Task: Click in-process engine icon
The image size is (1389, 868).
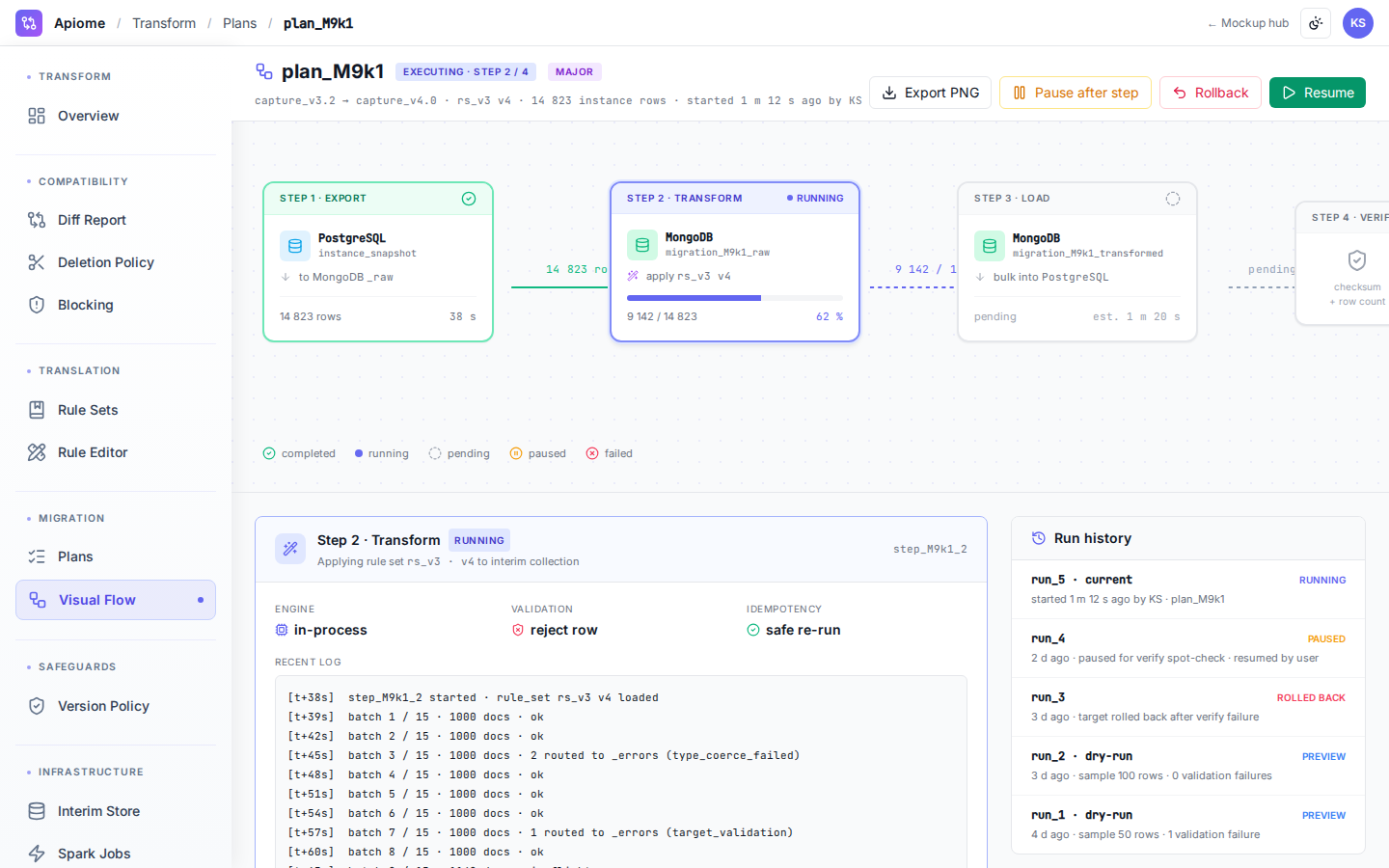Action: [x=282, y=630]
